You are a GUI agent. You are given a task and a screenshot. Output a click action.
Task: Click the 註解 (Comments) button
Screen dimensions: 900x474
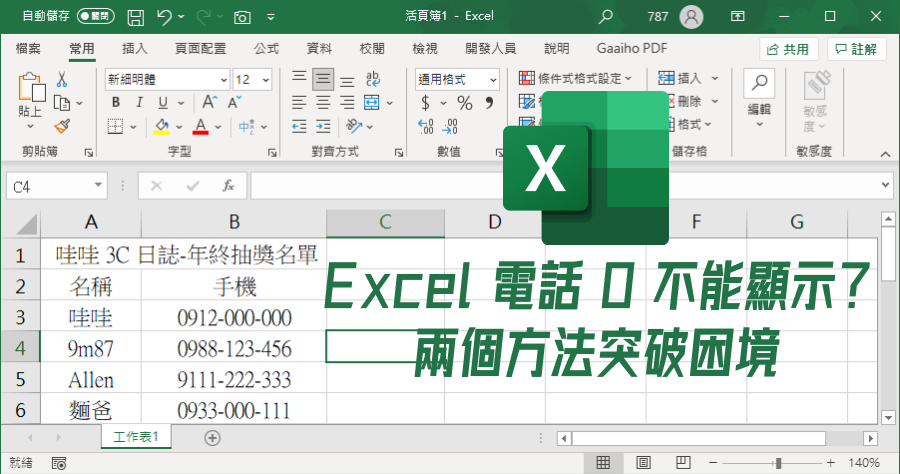pyautogui.click(x=856, y=49)
